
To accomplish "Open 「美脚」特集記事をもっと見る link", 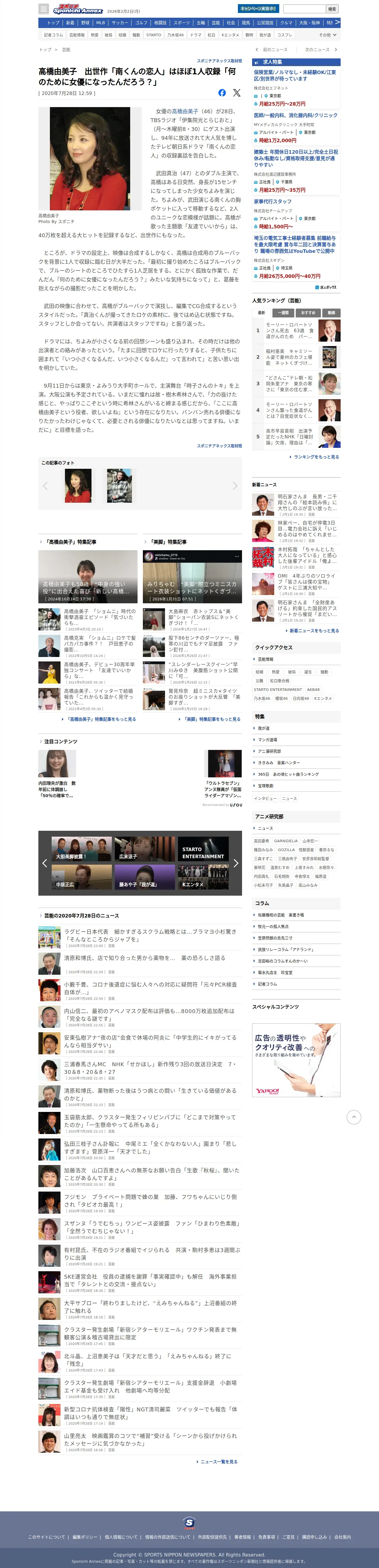I will 210,719.
